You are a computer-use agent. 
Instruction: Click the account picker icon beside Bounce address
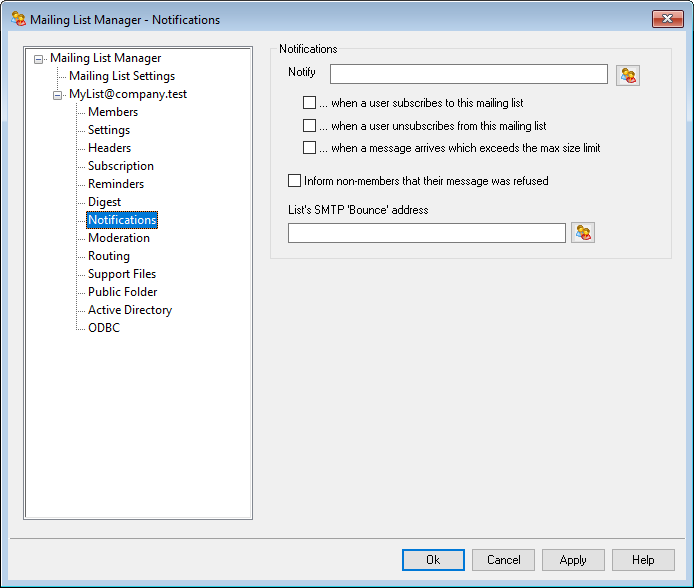[x=583, y=233]
